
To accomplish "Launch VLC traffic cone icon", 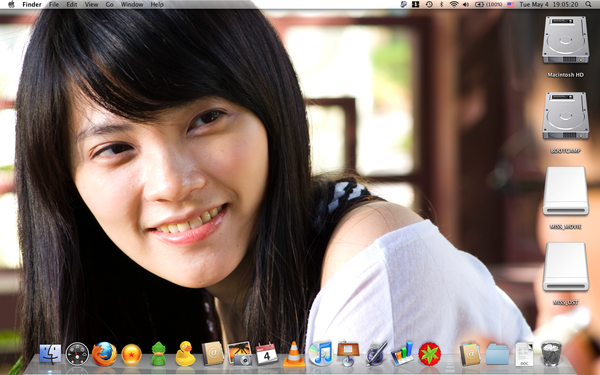I will tap(294, 354).
